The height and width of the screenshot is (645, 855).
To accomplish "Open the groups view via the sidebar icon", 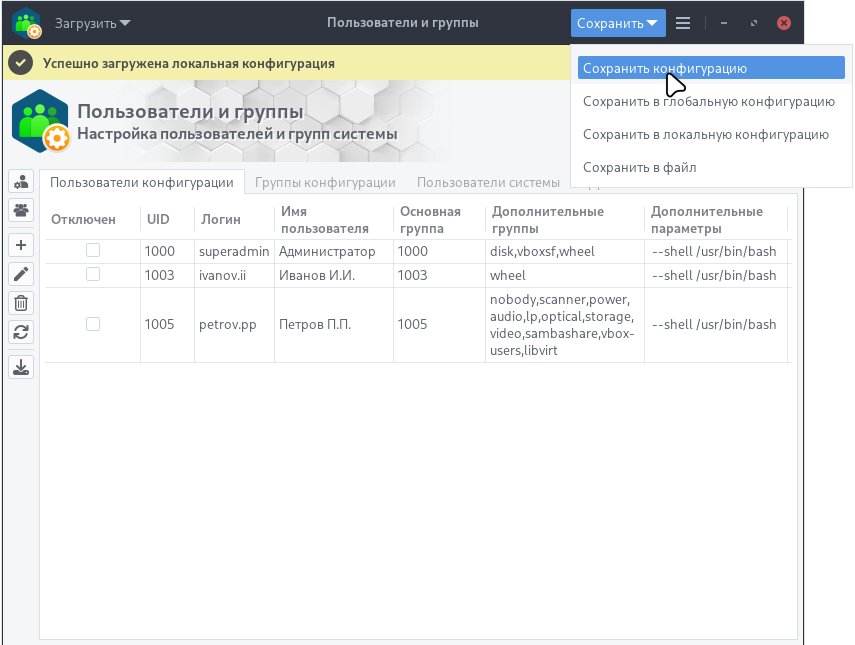I will [x=20, y=209].
